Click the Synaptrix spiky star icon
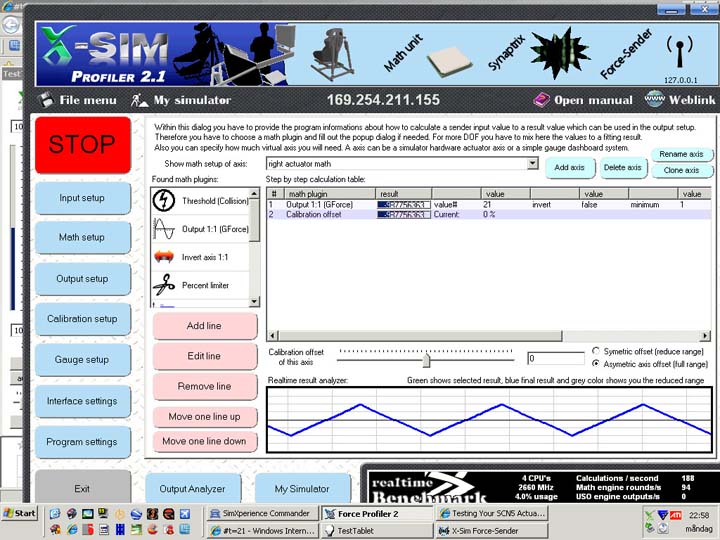The height and width of the screenshot is (540, 720). [x=560, y=52]
